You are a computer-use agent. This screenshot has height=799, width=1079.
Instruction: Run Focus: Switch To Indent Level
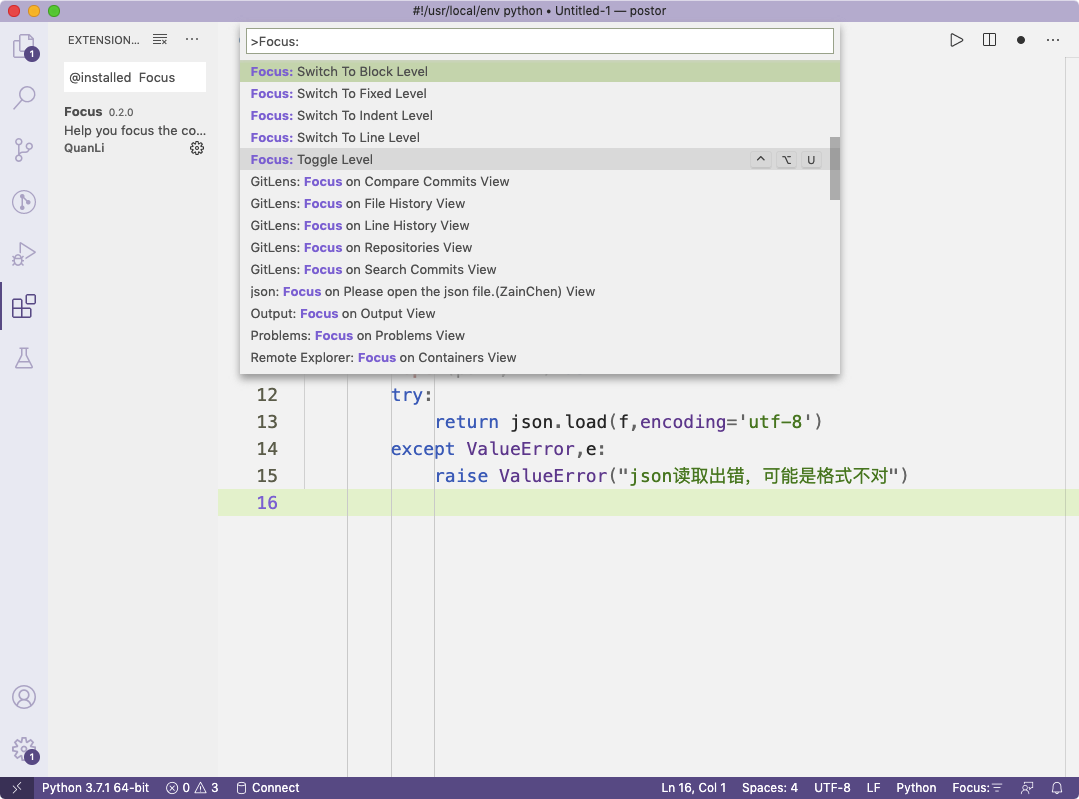click(540, 116)
